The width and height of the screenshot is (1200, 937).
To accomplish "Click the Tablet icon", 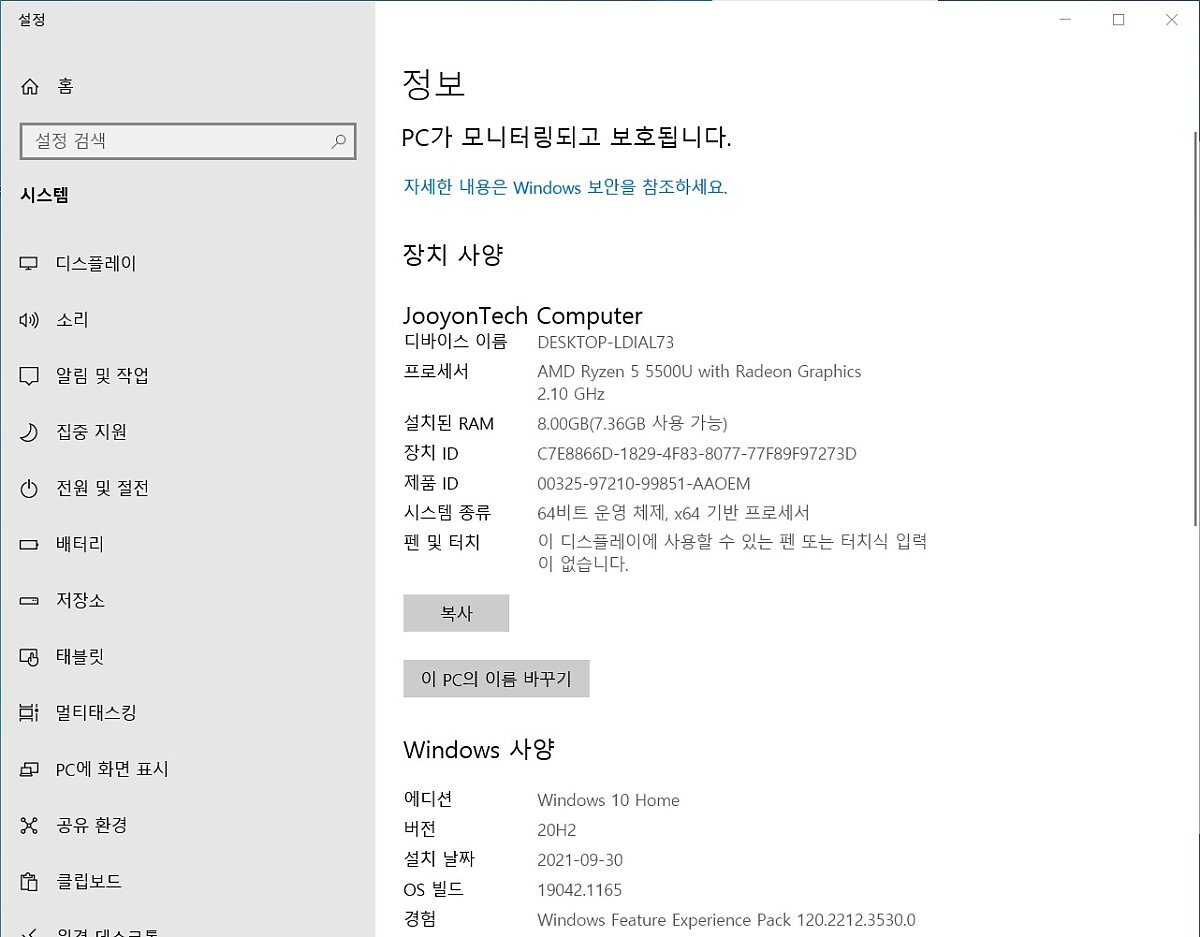I will (x=29, y=657).
